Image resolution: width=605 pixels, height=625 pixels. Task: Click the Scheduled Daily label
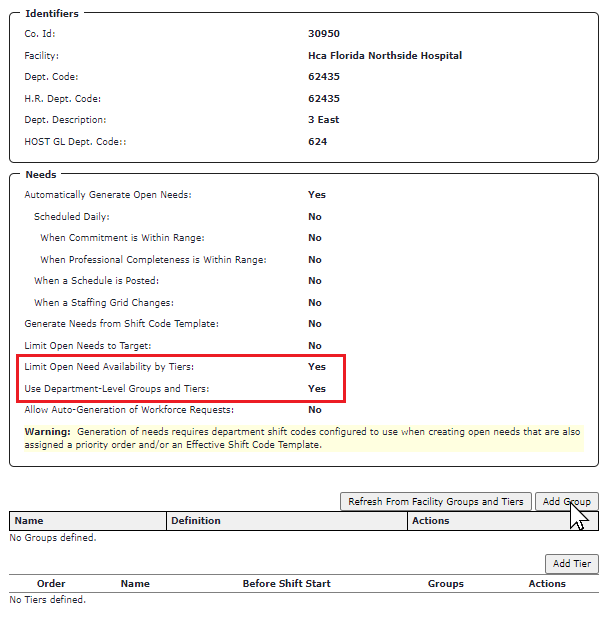click(x=72, y=216)
